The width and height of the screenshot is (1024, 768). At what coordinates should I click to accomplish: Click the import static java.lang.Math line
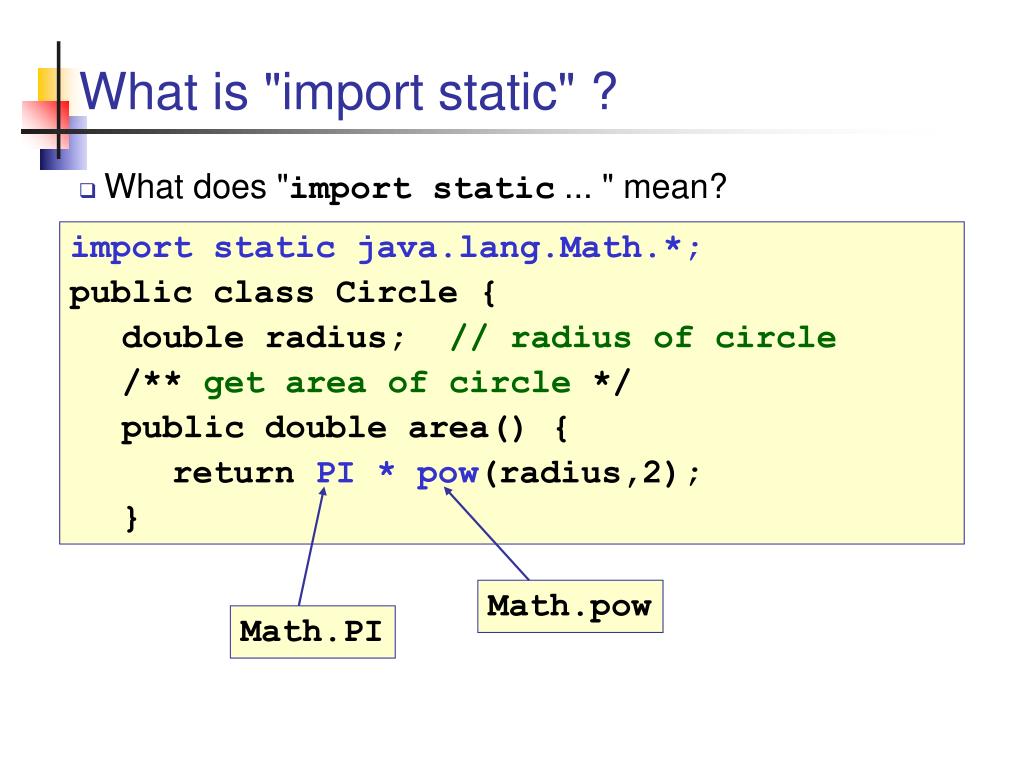point(385,248)
